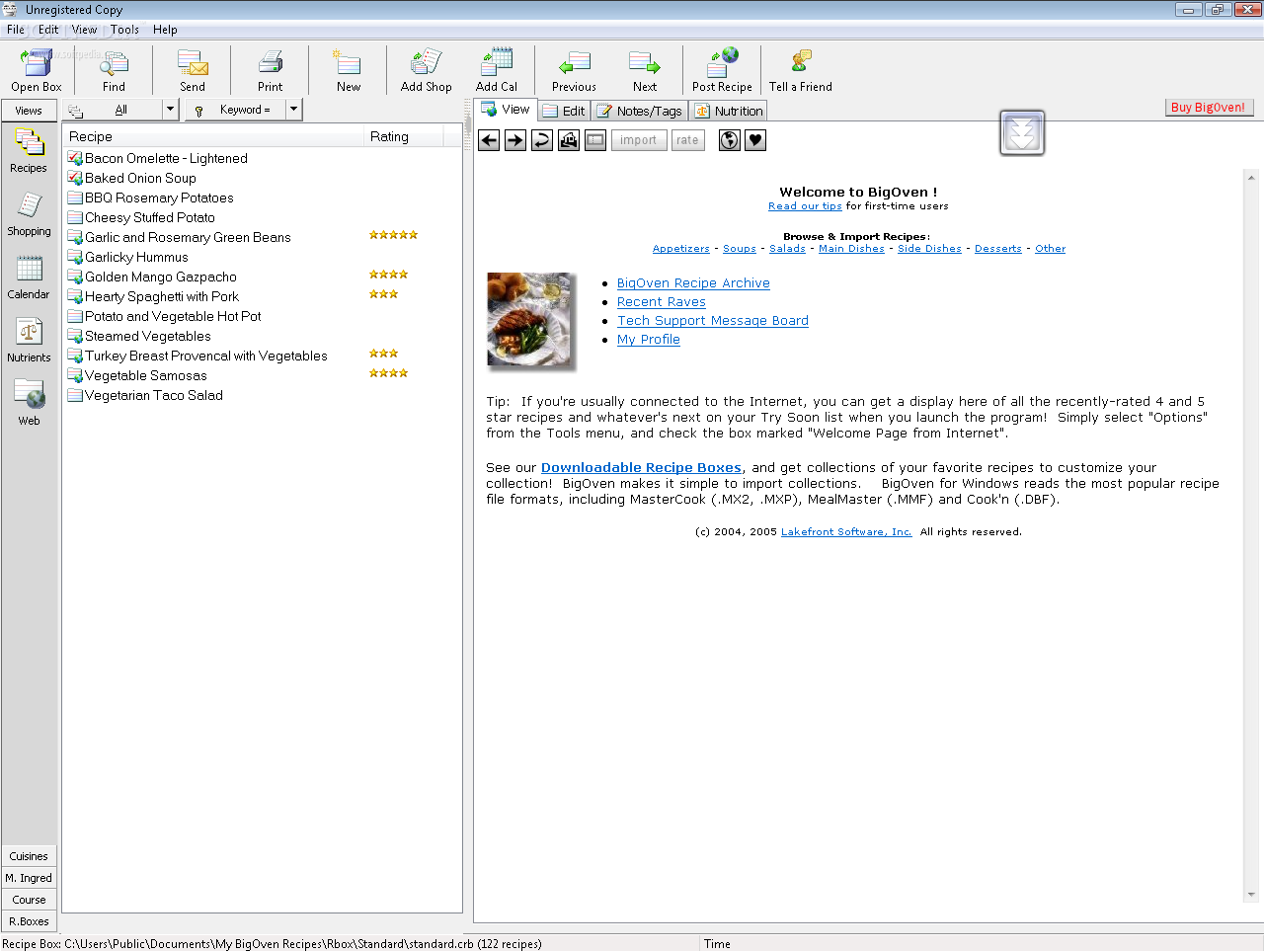Click the Read our tips link
The width and height of the screenshot is (1264, 952).
click(x=805, y=206)
